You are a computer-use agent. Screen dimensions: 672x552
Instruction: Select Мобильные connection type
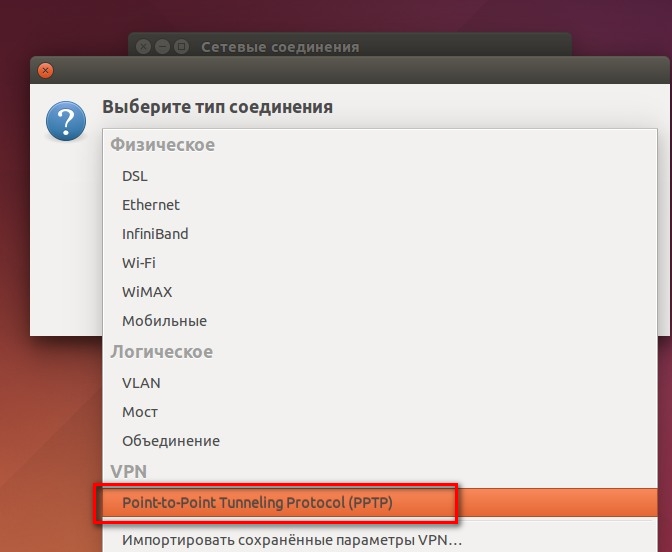click(380, 321)
